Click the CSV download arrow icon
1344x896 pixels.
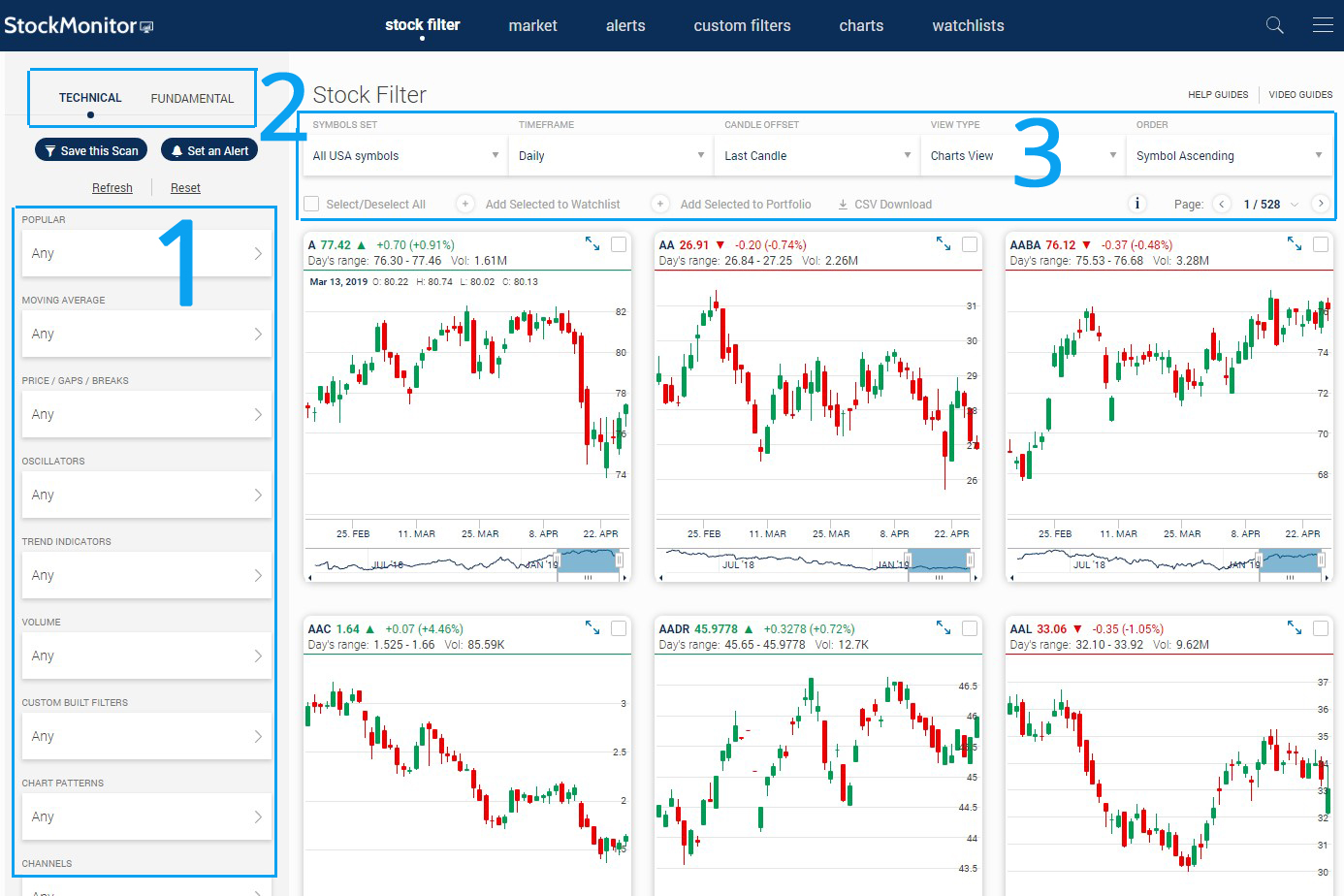click(843, 205)
